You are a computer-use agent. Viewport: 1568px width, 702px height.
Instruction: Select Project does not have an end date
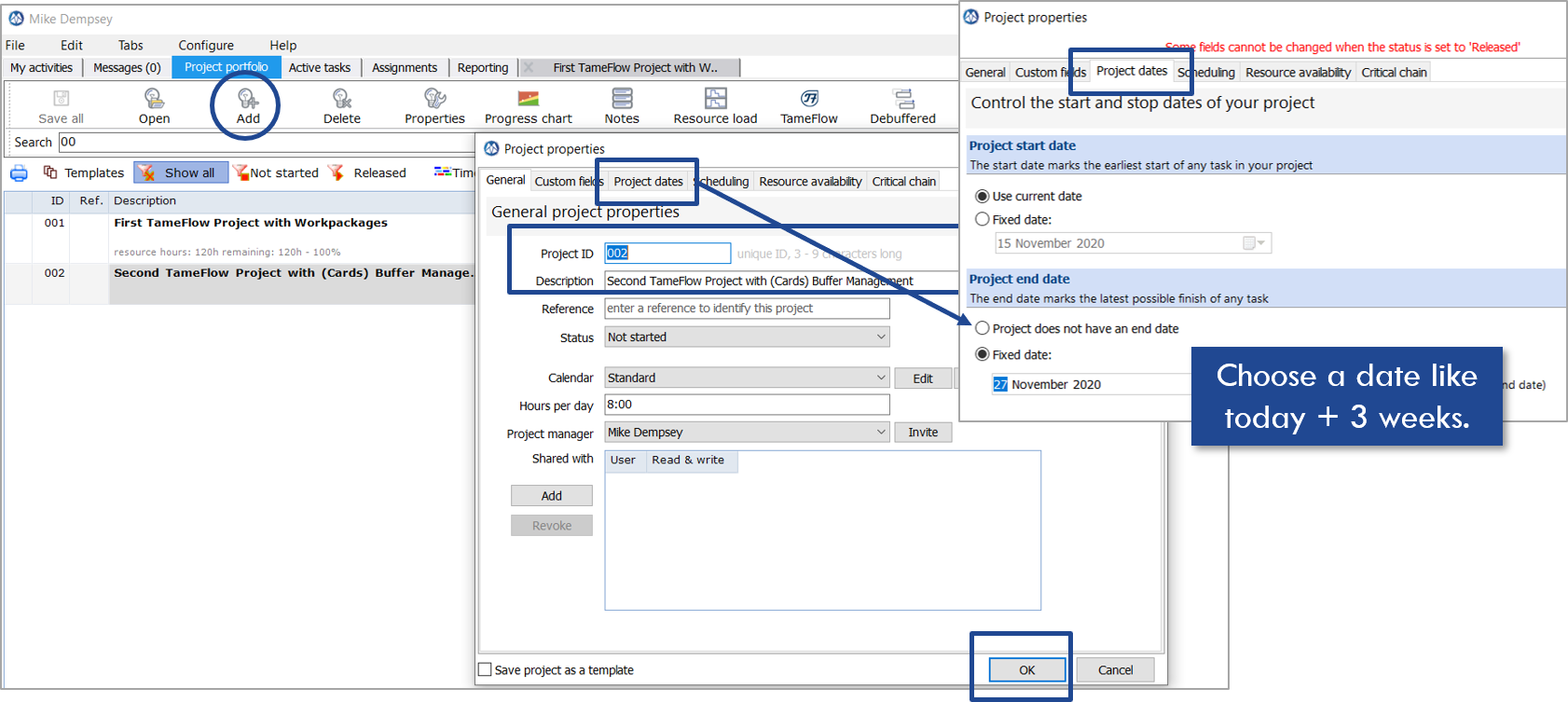point(982,328)
